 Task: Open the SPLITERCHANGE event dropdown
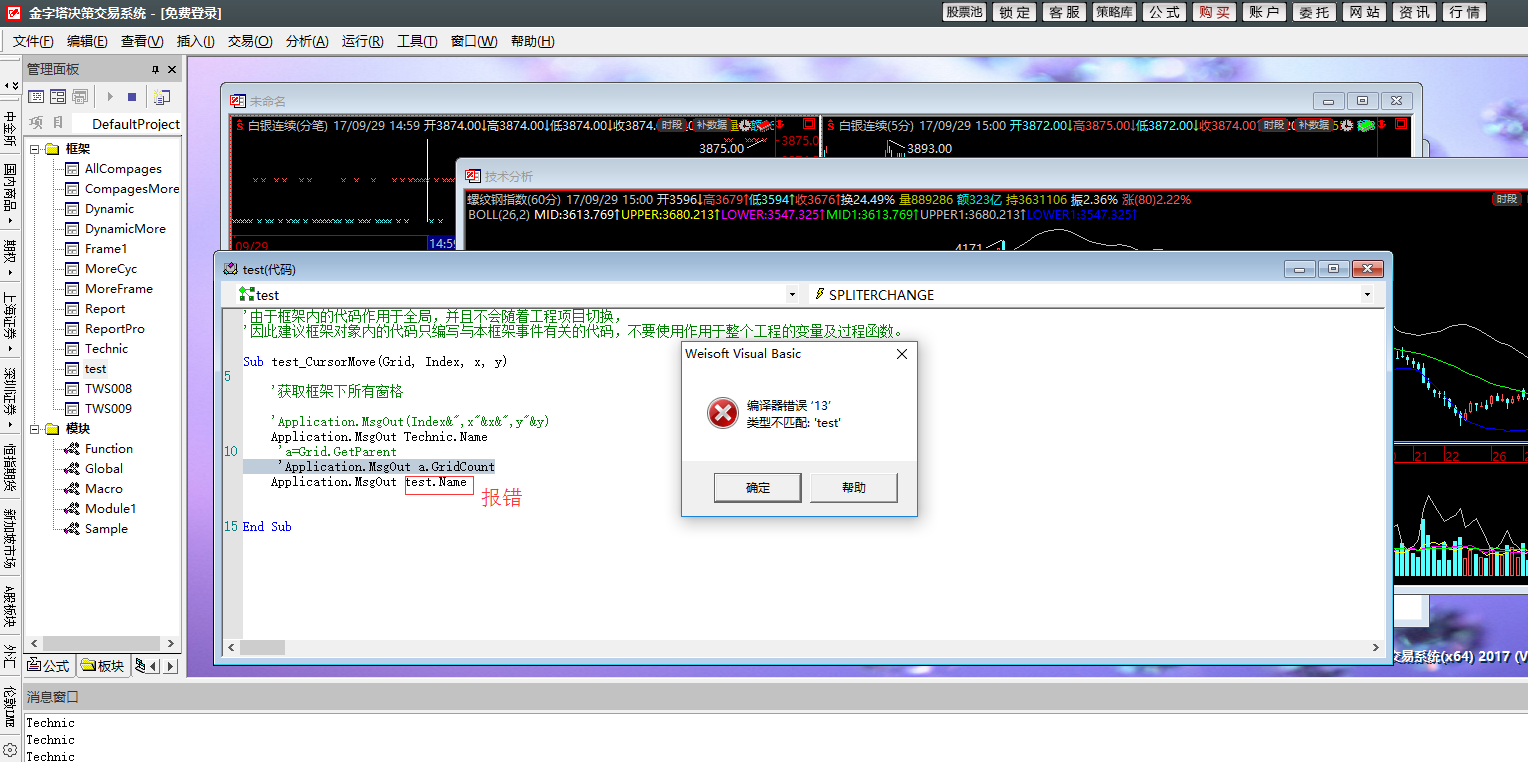click(1367, 295)
